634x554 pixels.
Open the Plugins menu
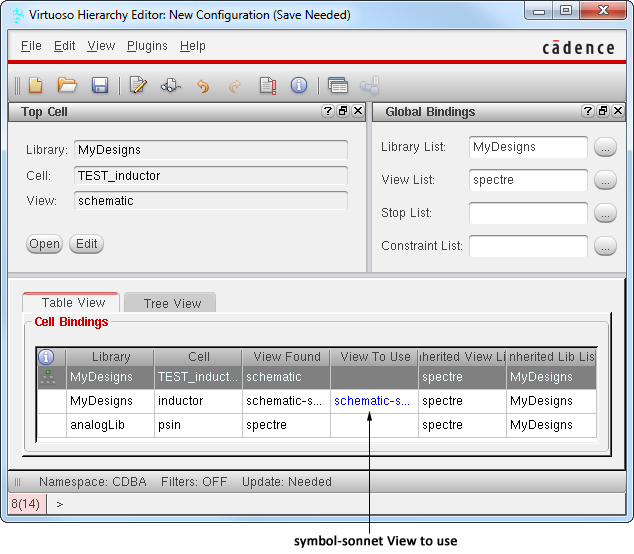(148, 46)
